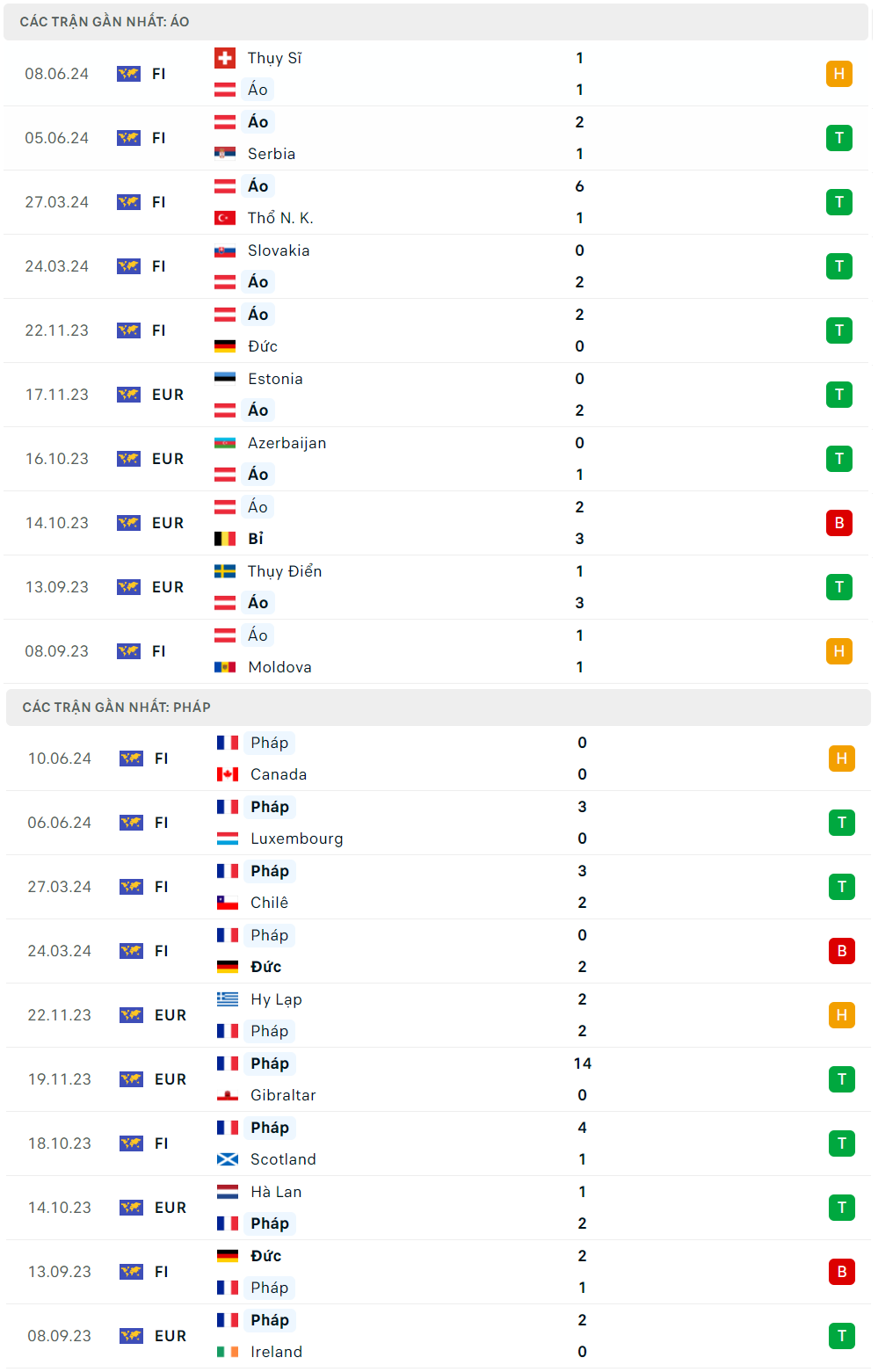Click the 14 score for Pháp vs Gibraltar

point(582,1063)
